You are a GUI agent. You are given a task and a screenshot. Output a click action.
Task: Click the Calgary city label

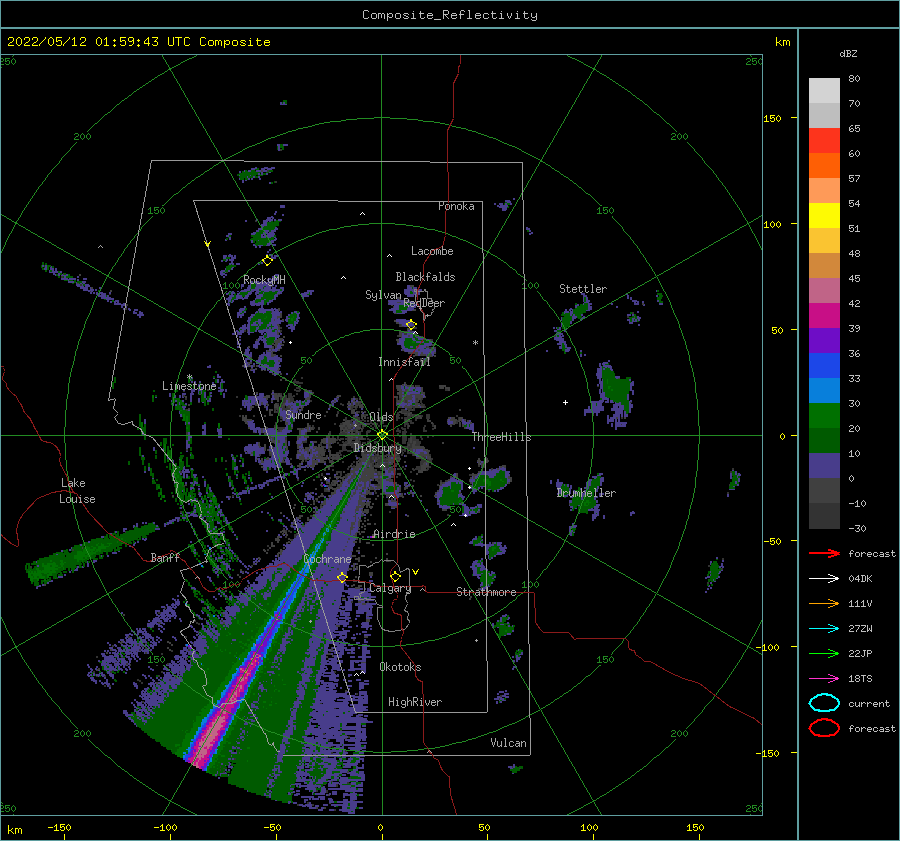tap(390, 588)
